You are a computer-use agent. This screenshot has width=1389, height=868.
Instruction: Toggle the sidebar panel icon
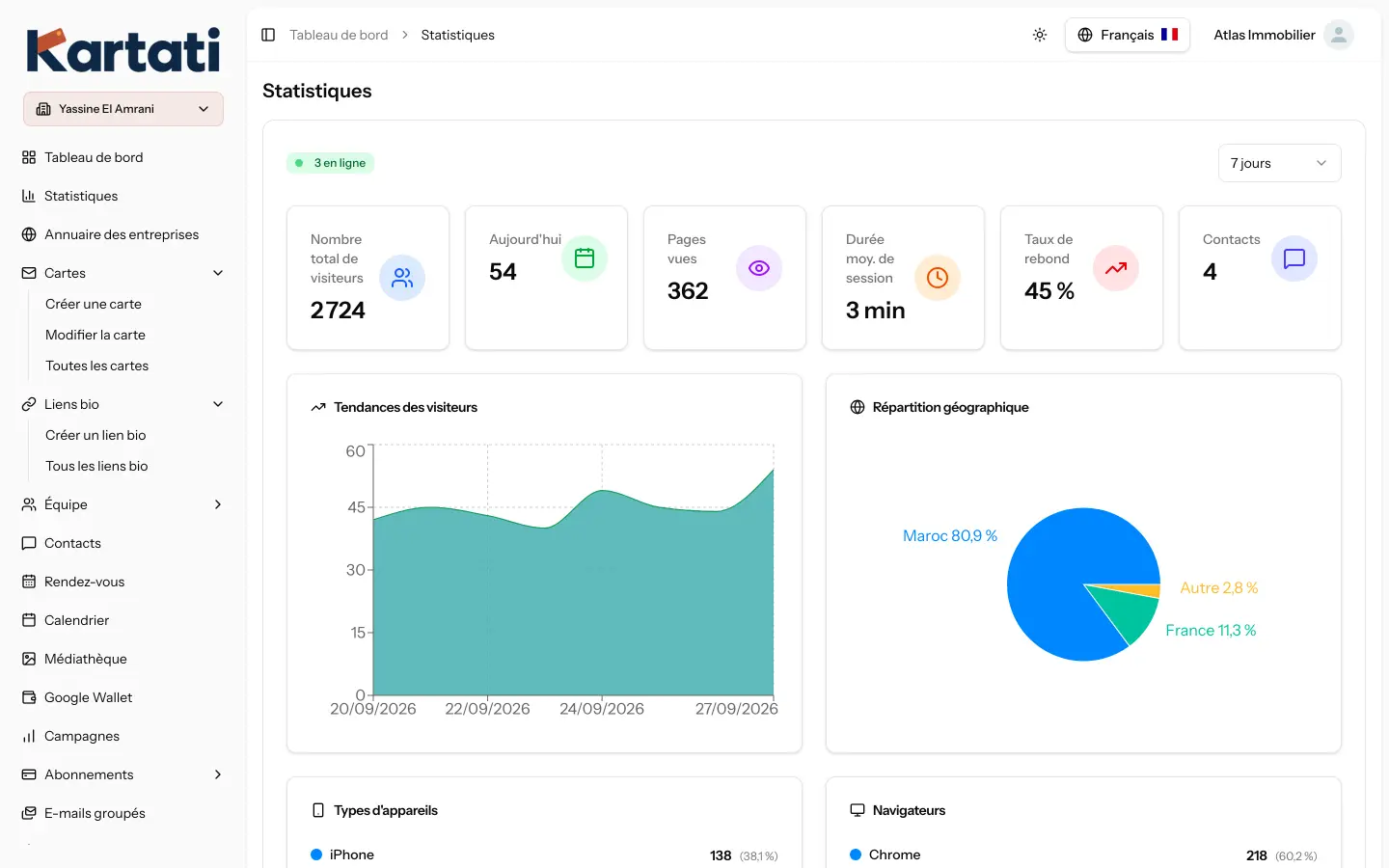pyautogui.click(x=268, y=35)
